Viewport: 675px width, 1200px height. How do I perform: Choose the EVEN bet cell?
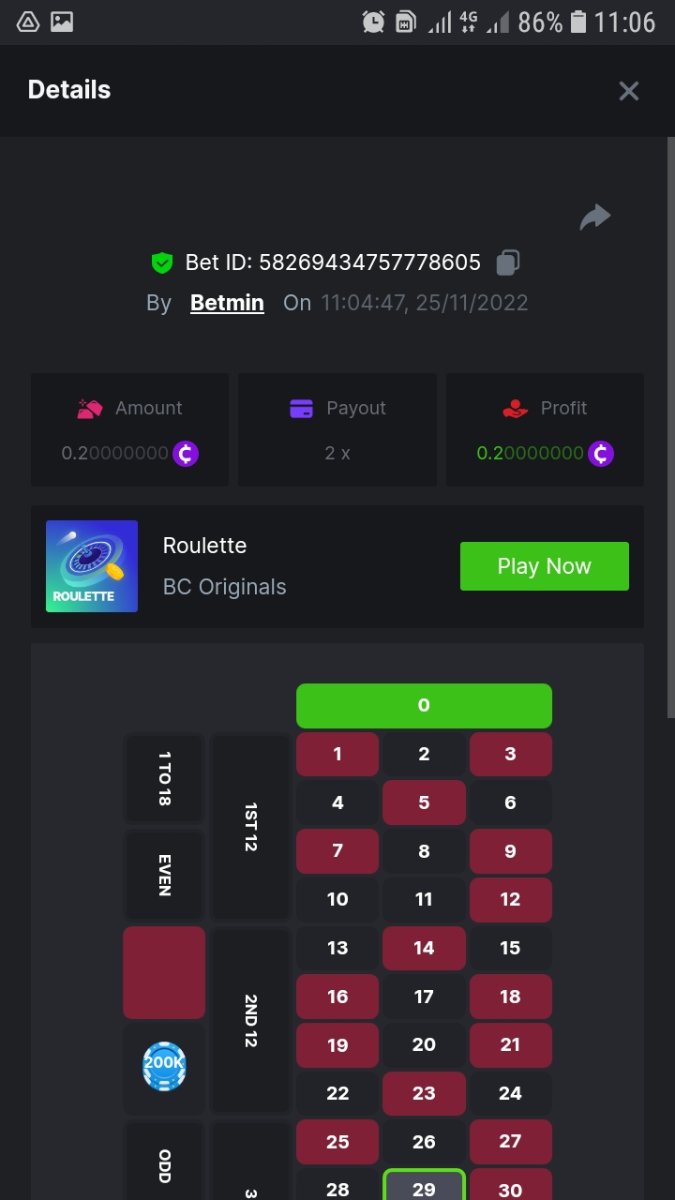(164, 875)
